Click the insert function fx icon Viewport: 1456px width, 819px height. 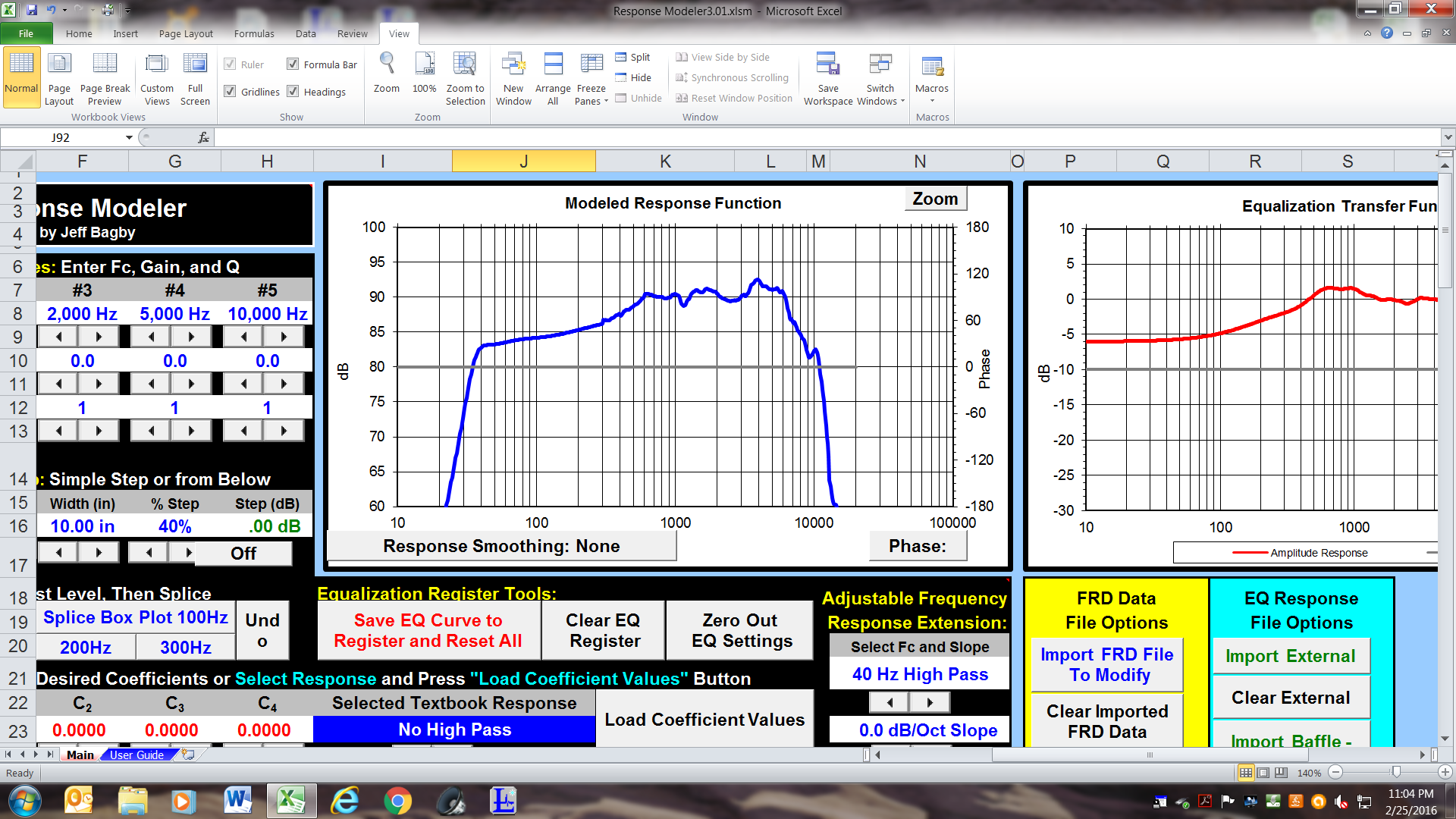(203, 137)
